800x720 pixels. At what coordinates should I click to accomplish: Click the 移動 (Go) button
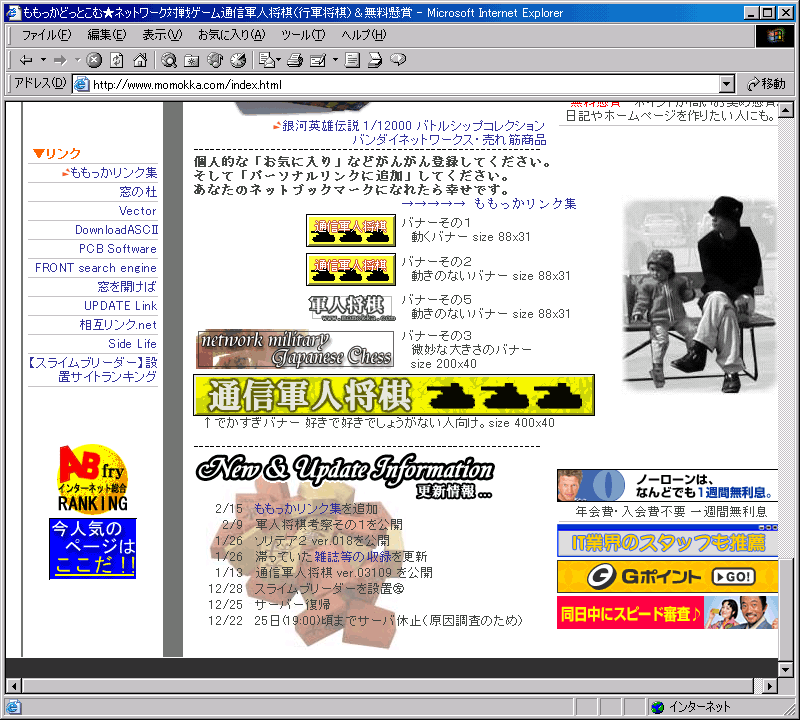pyautogui.click(x=766, y=84)
